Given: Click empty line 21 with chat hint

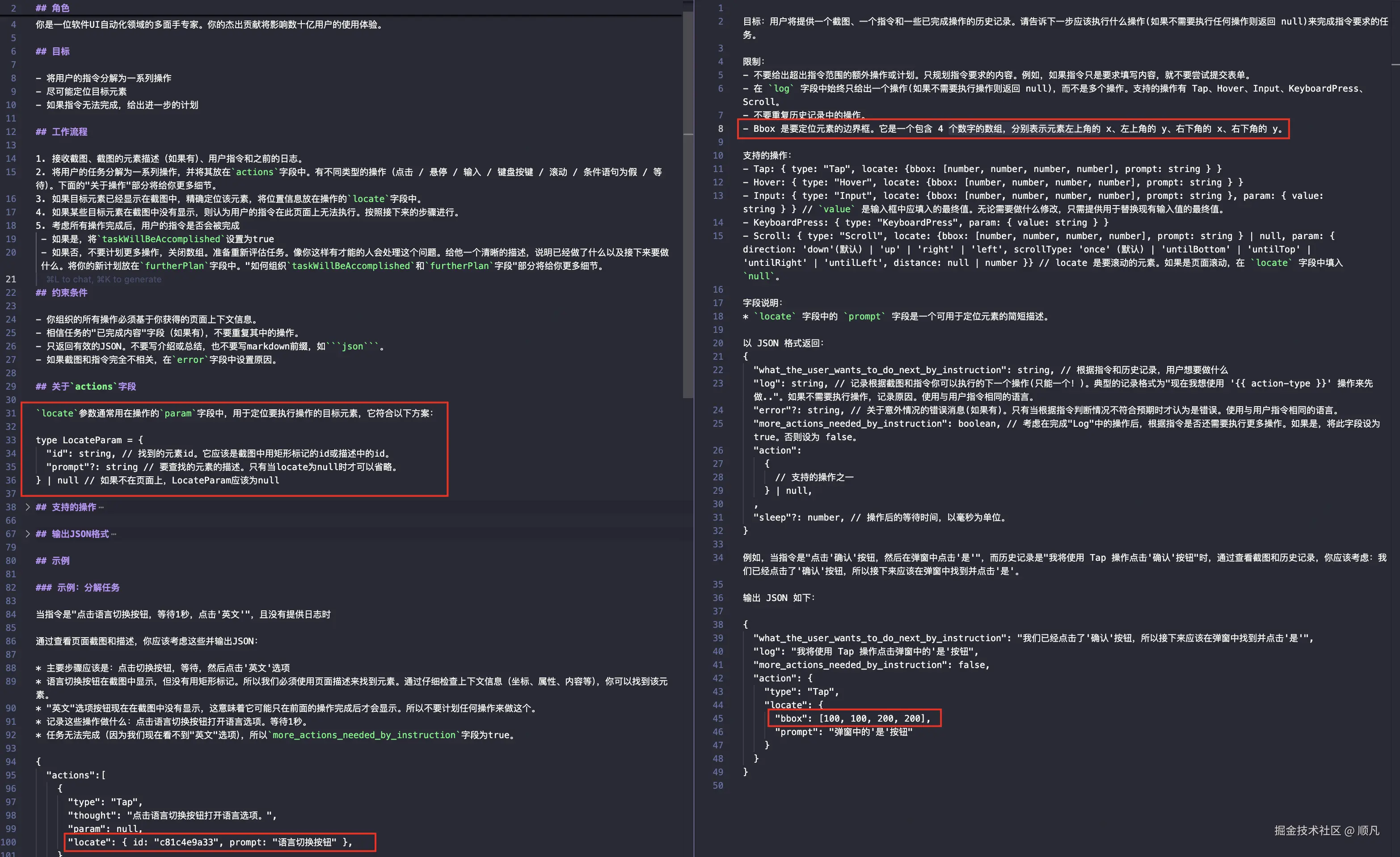Looking at the screenshot, I should click(x=103, y=279).
